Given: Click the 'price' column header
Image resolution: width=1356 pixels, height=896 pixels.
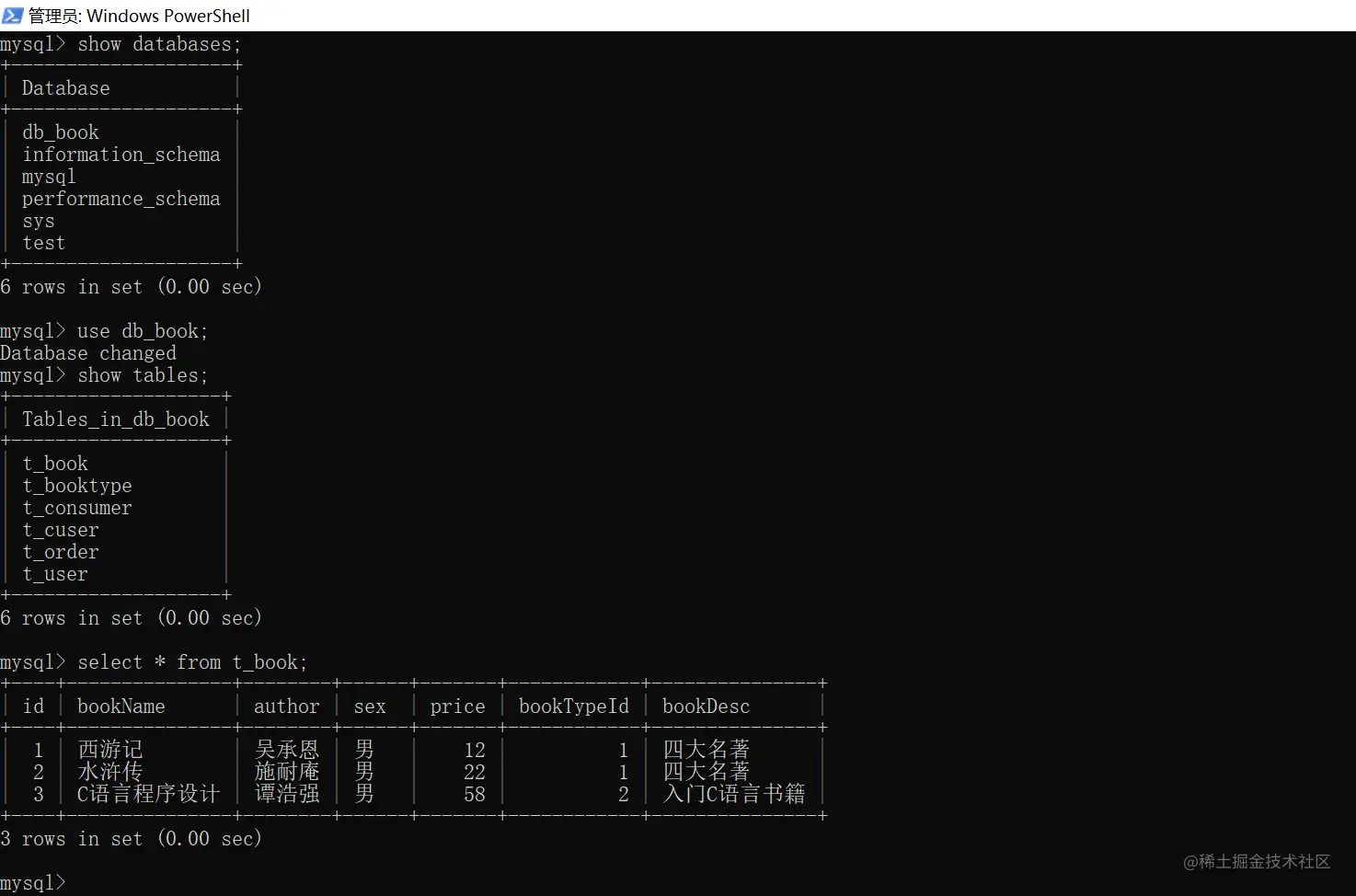Looking at the screenshot, I should pos(458,706).
